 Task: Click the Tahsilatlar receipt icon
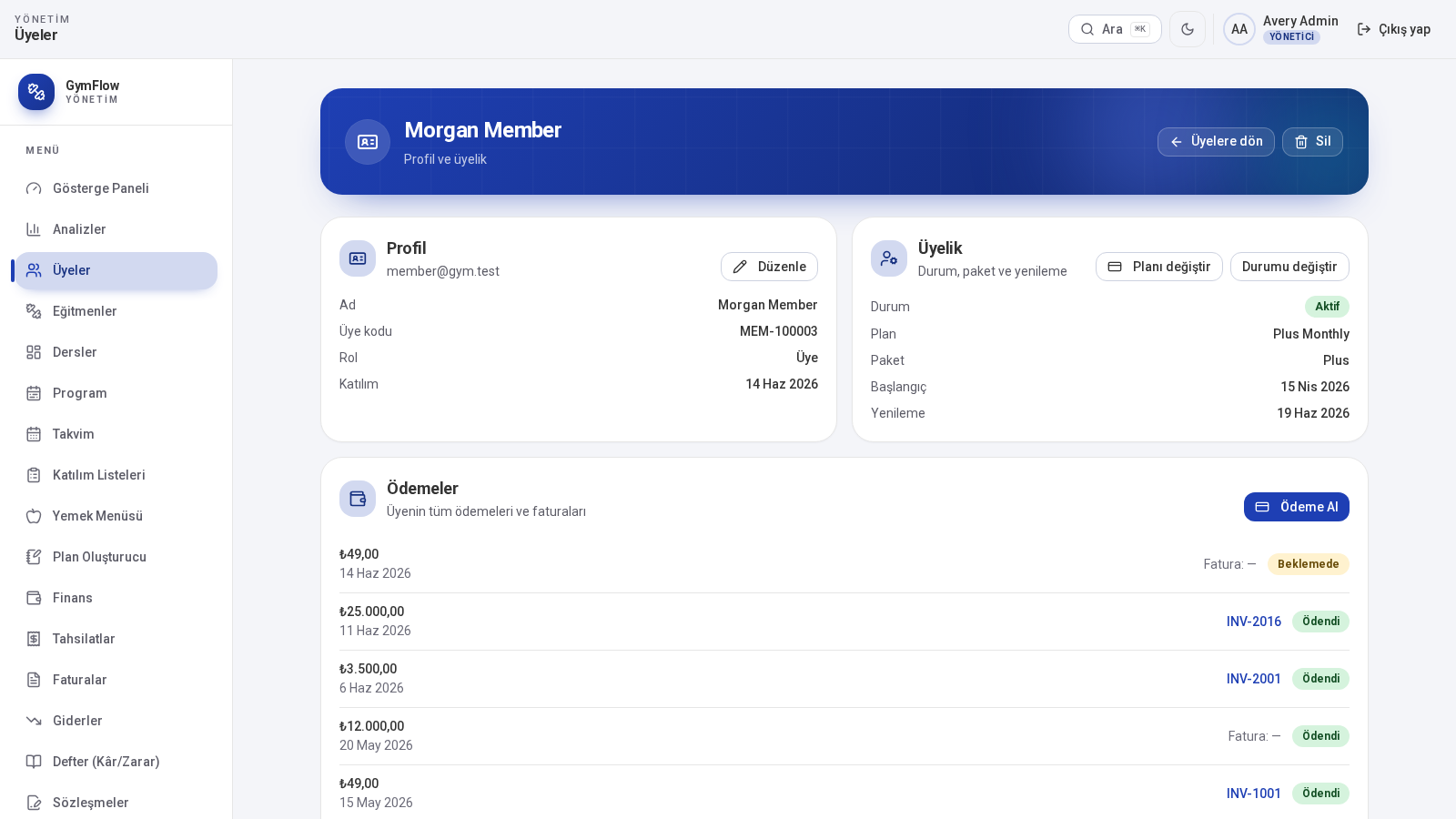coord(34,639)
